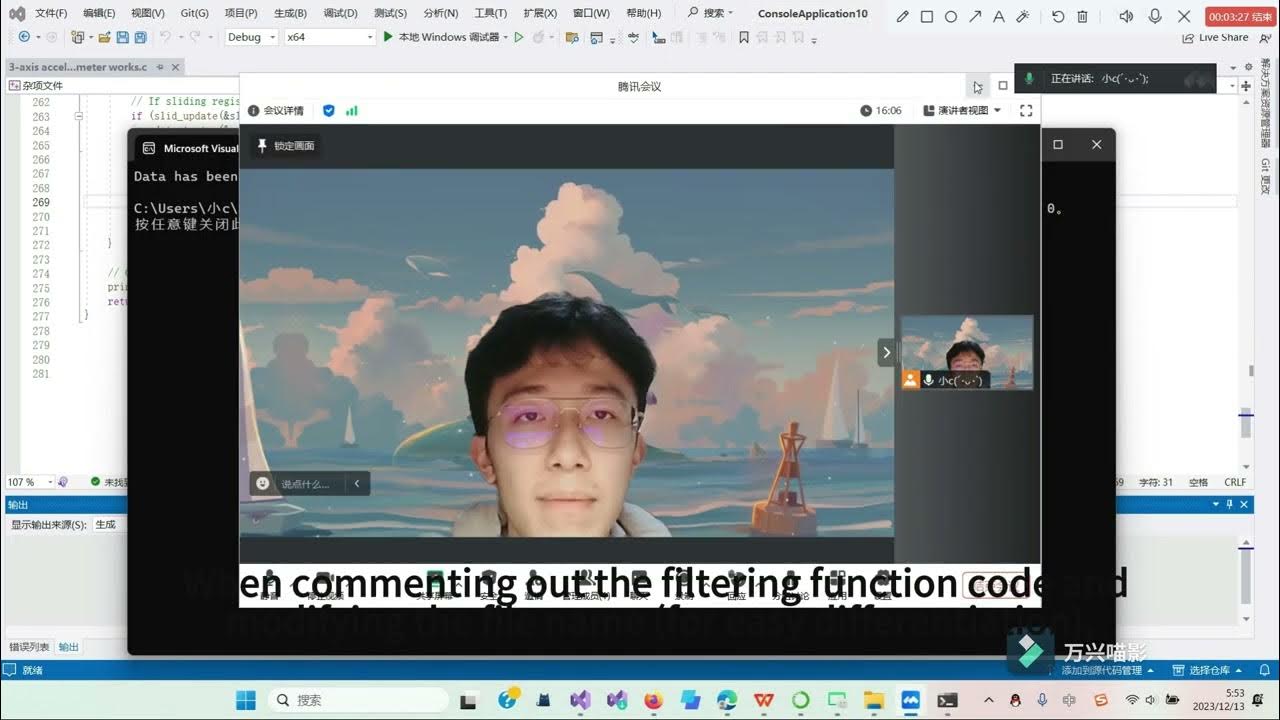Click 选择仓库 in status bar
Viewport: 1280px width, 720px height.
1207,670
